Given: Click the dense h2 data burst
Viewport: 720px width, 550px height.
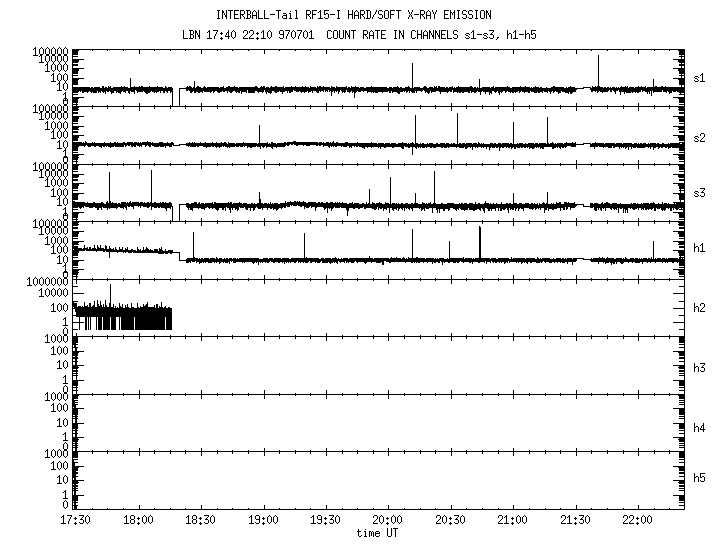Looking at the screenshot, I should coord(123,317).
